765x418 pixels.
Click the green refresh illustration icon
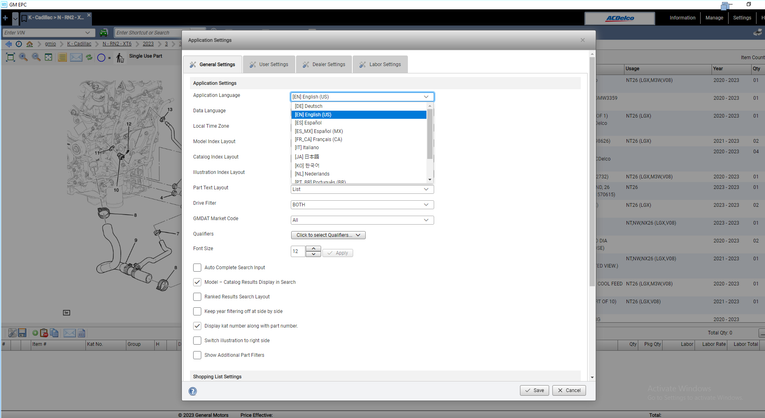[88, 58]
